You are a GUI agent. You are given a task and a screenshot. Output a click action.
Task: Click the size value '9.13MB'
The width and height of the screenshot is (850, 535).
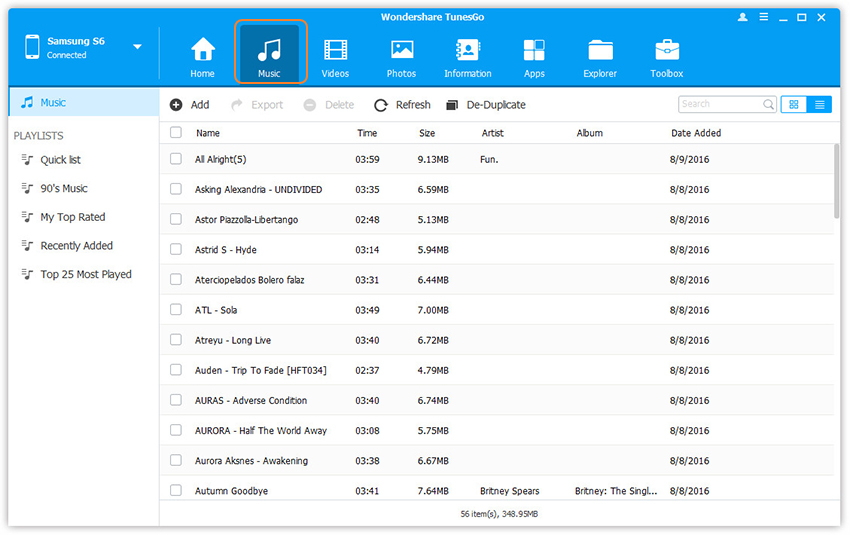pyautogui.click(x=433, y=159)
